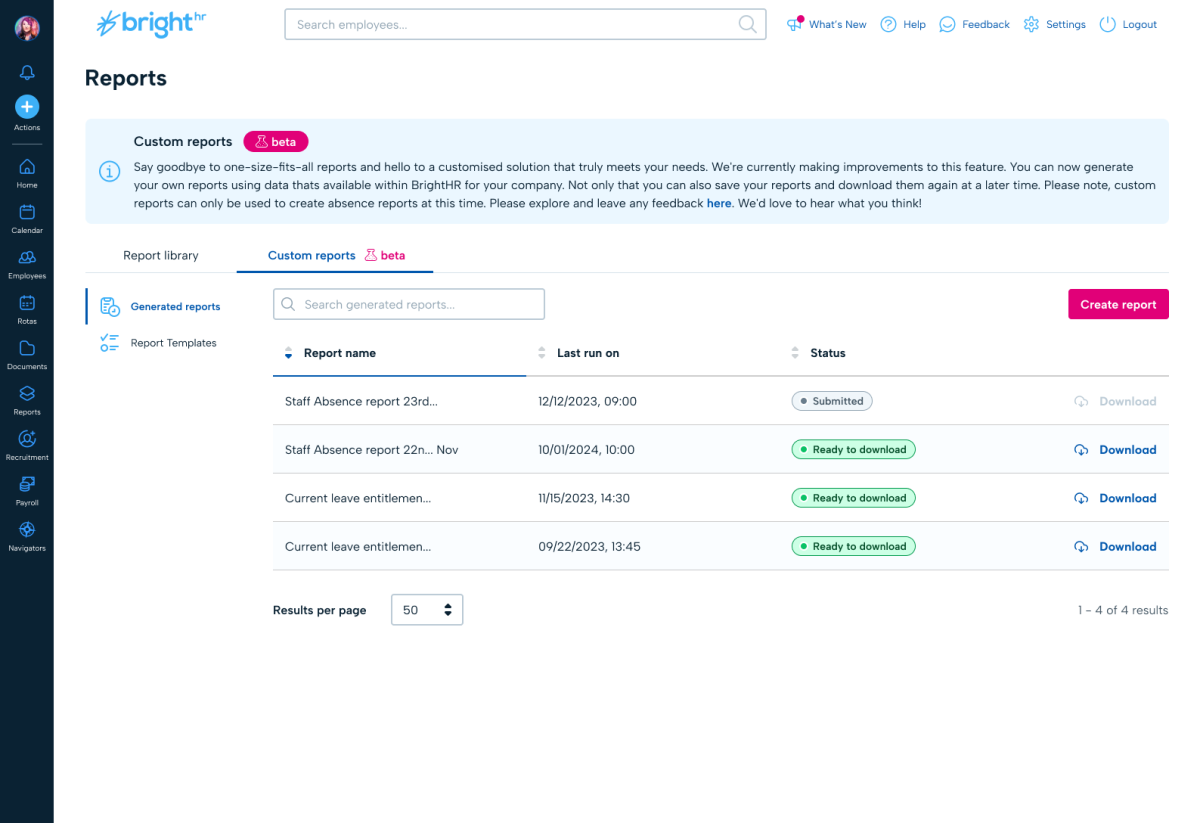1200x823 pixels.
Task: Sort reports by Status
Action: (829, 352)
